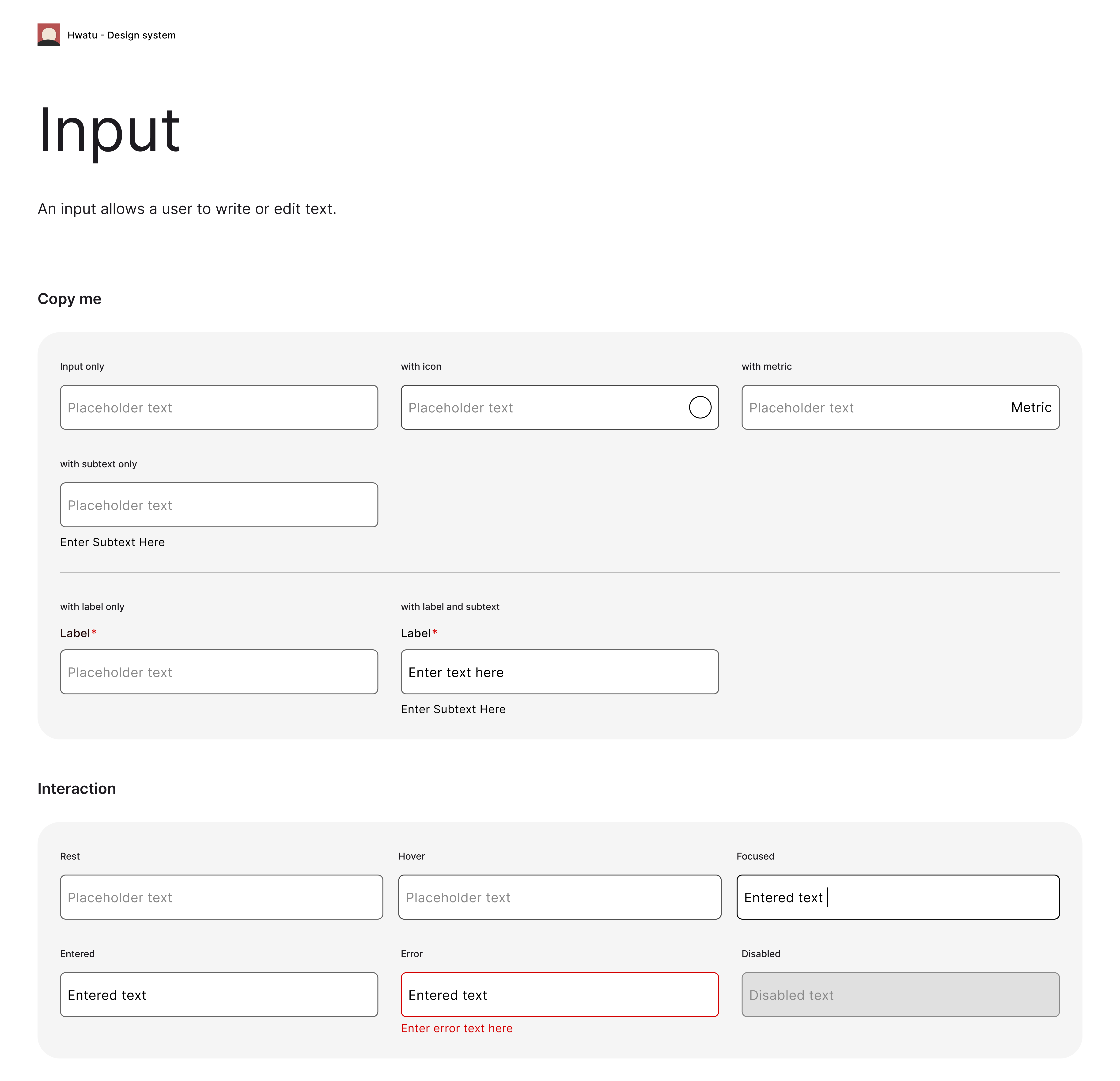Click the 'Label*' above 'with label only' input

pos(78,633)
